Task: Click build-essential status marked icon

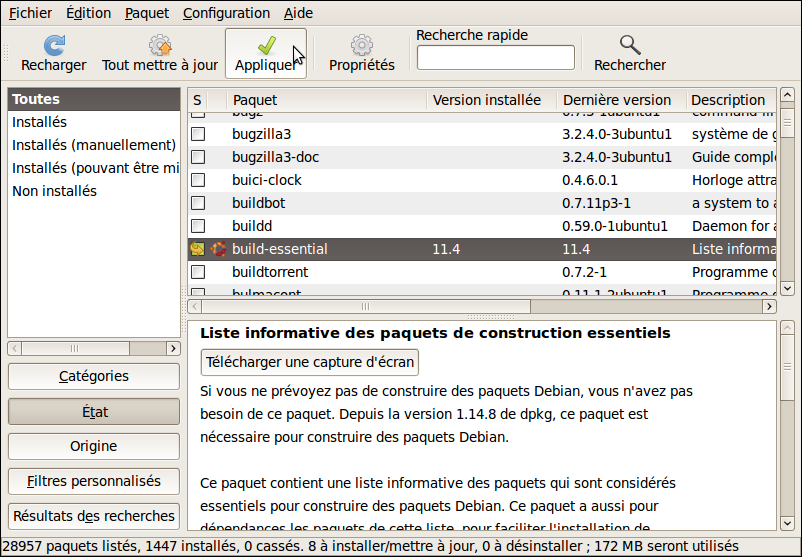Action: pos(198,249)
